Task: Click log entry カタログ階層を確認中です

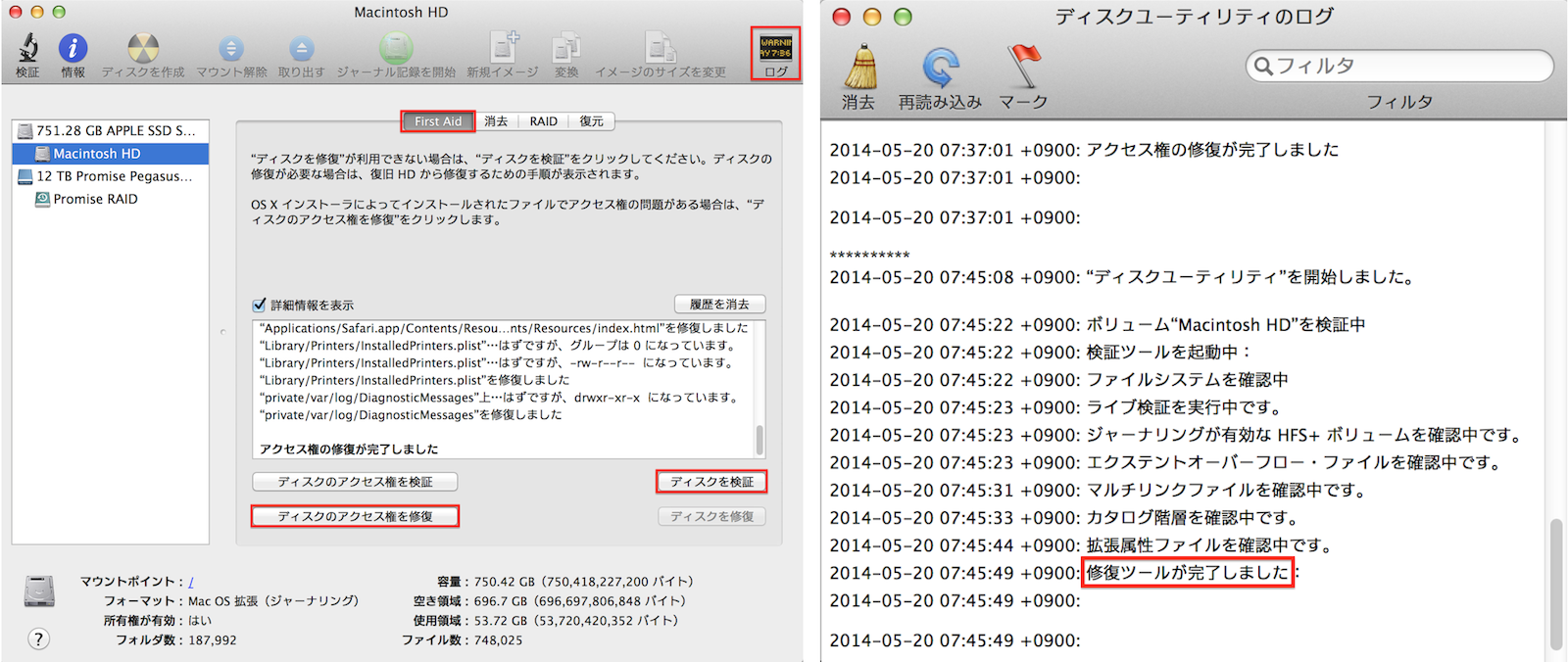Action: point(1064,517)
